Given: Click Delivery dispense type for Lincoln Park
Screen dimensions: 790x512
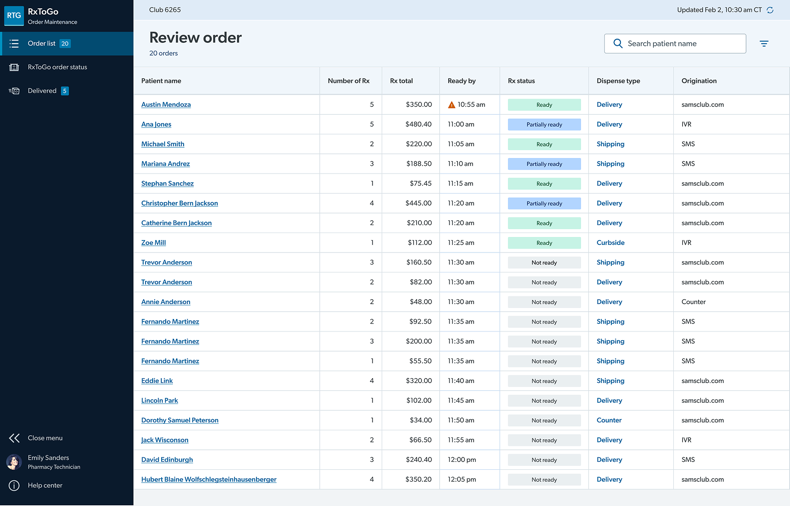Looking at the screenshot, I should coord(609,401).
